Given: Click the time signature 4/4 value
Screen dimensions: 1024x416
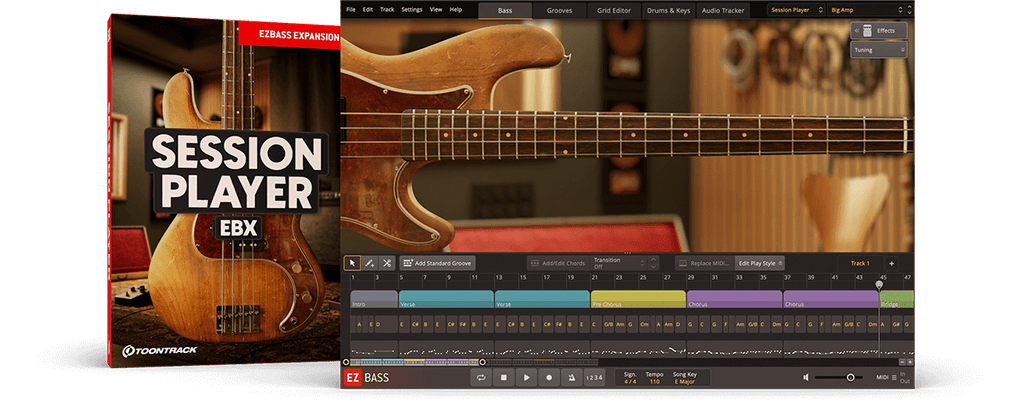Looking at the screenshot, I should coord(630,381).
